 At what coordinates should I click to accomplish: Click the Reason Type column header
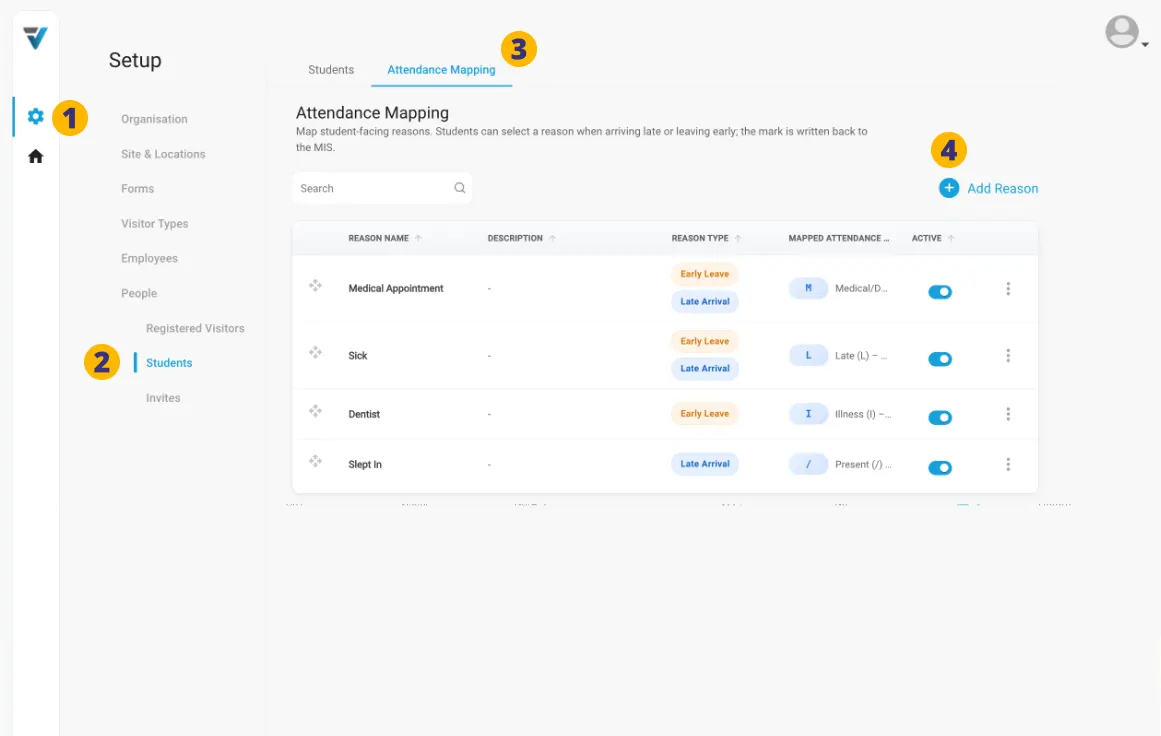tap(700, 238)
